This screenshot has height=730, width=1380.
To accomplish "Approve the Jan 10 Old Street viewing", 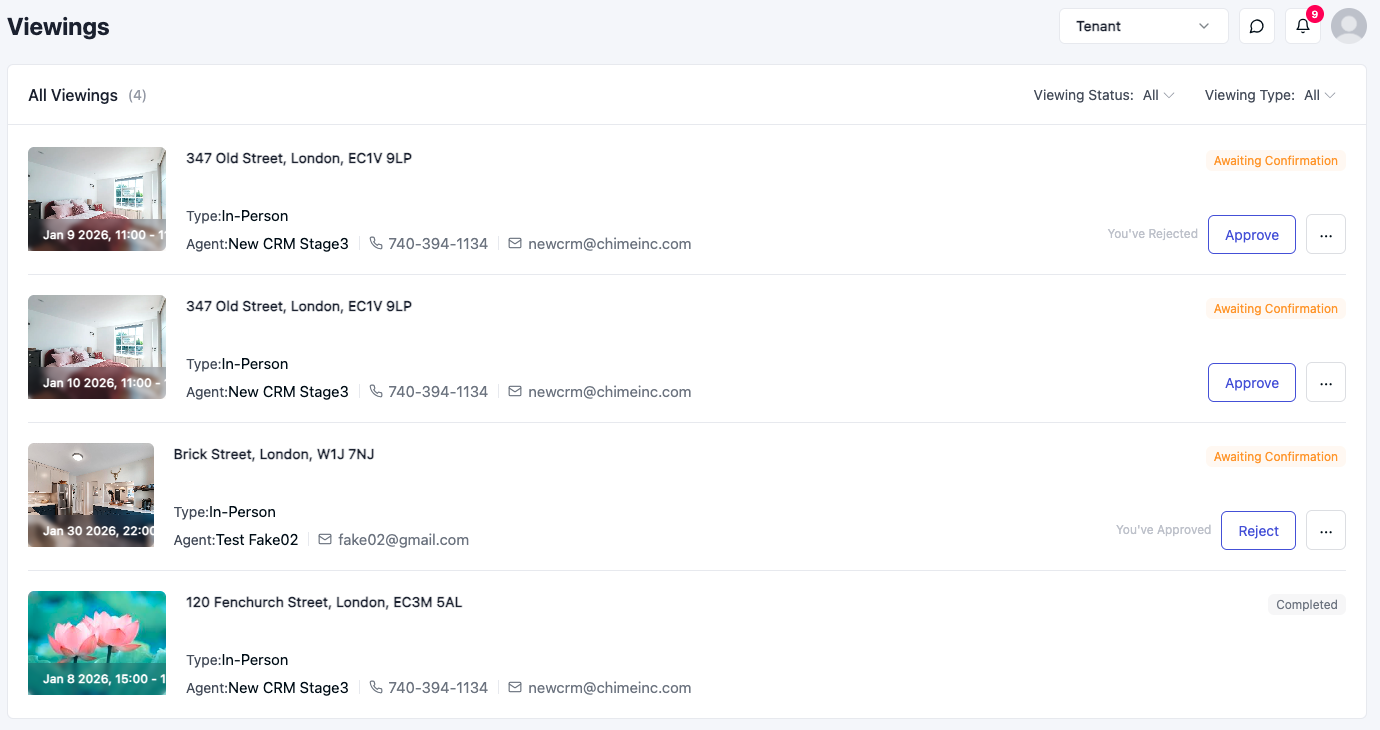I will tap(1252, 383).
